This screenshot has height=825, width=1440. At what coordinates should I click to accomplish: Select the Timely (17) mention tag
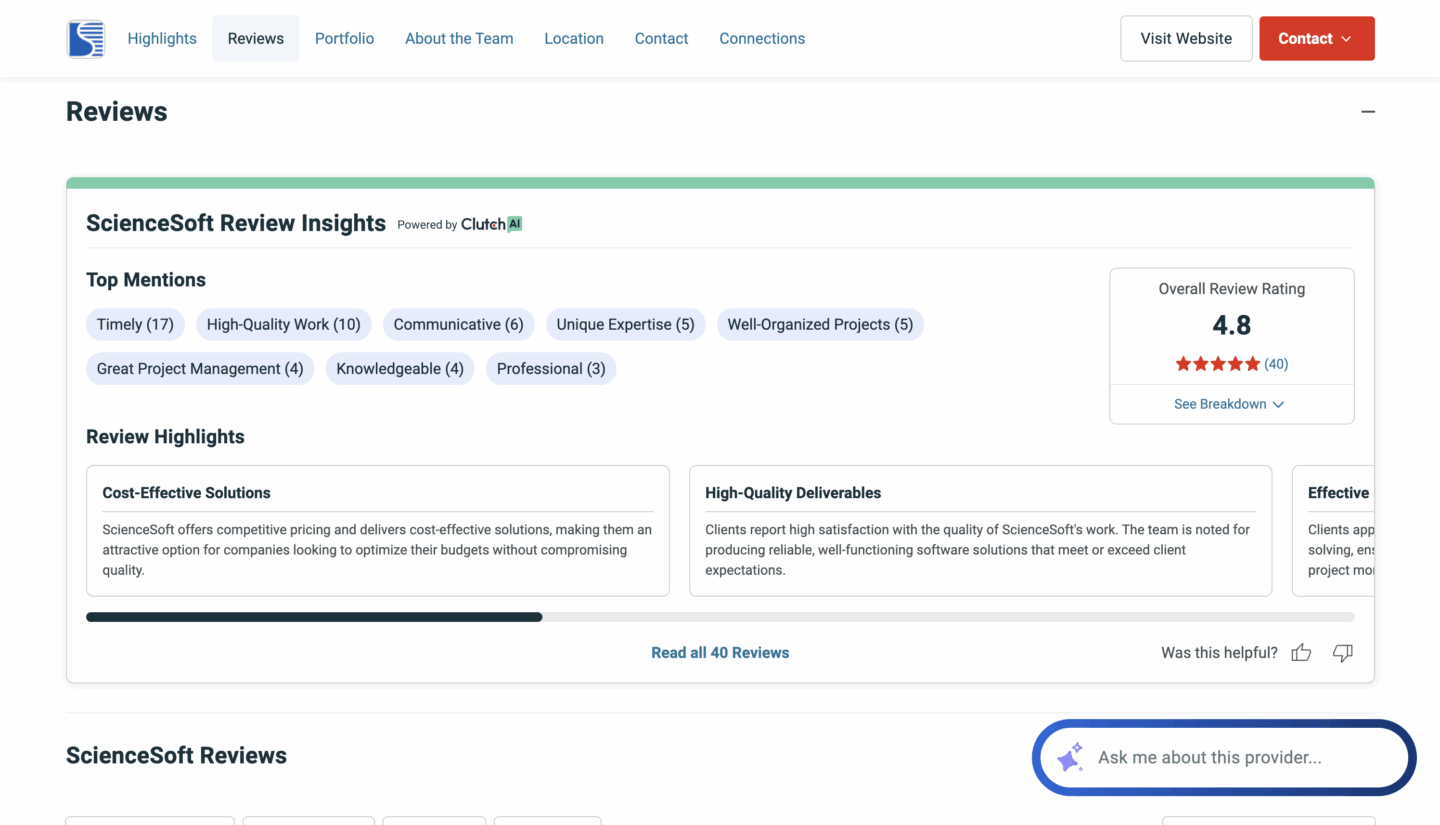pos(135,324)
